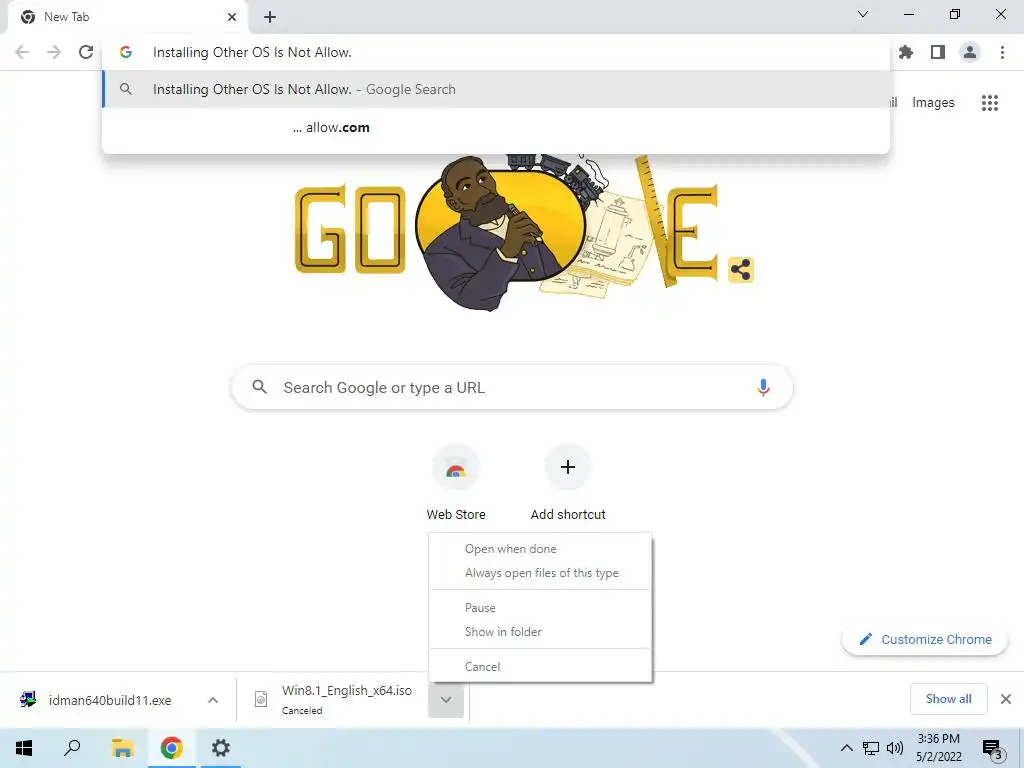Screen dimensions: 1024x768
Task: Select the Google Search suggestion row
Action: tap(496, 89)
